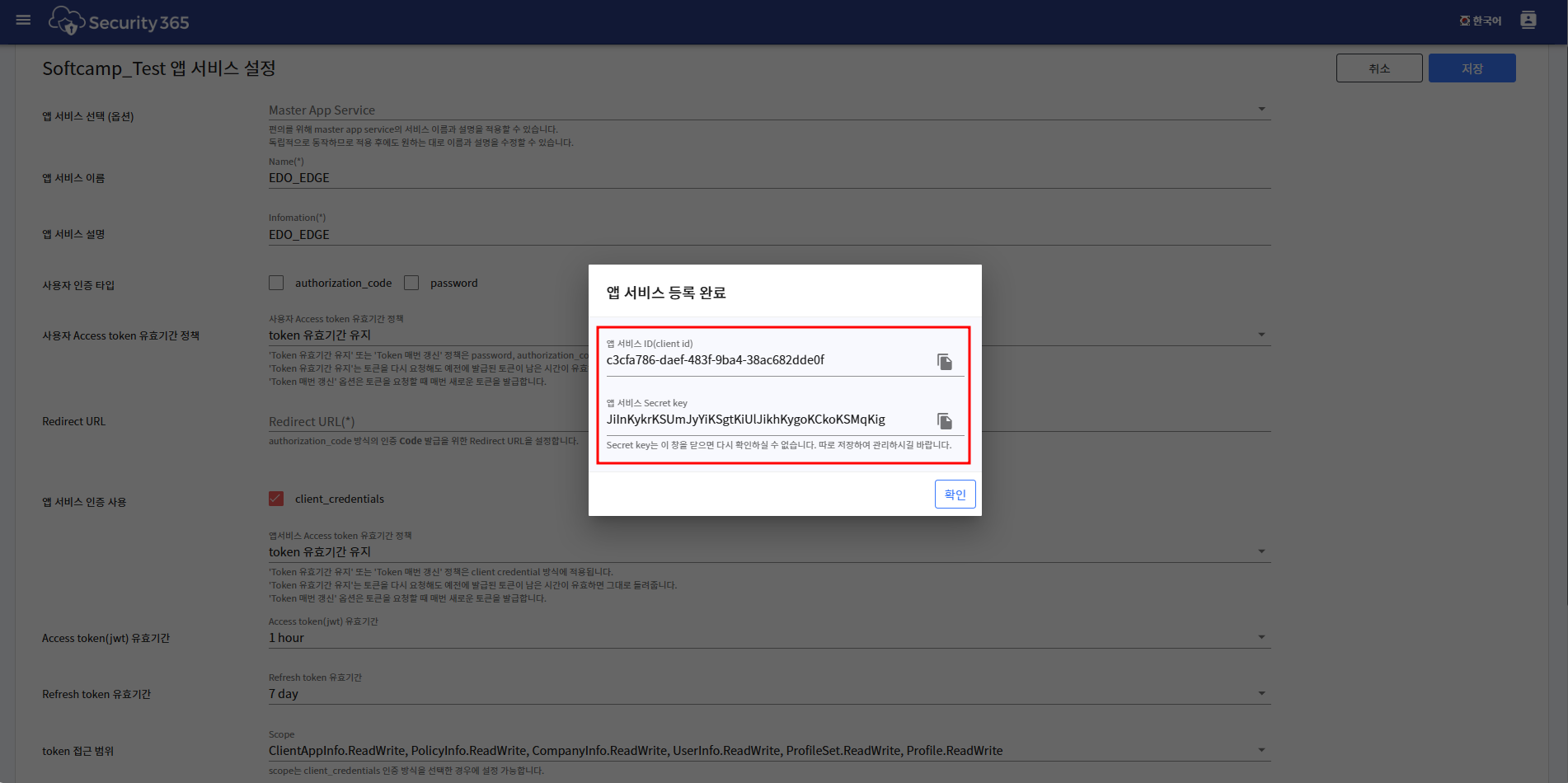Copy the app service Secret key
1568x783 pixels.
944,421
